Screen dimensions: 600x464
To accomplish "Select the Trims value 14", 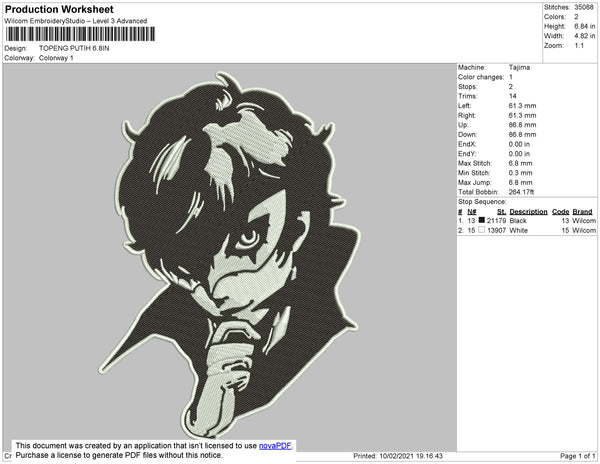I will tap(513, 96).
